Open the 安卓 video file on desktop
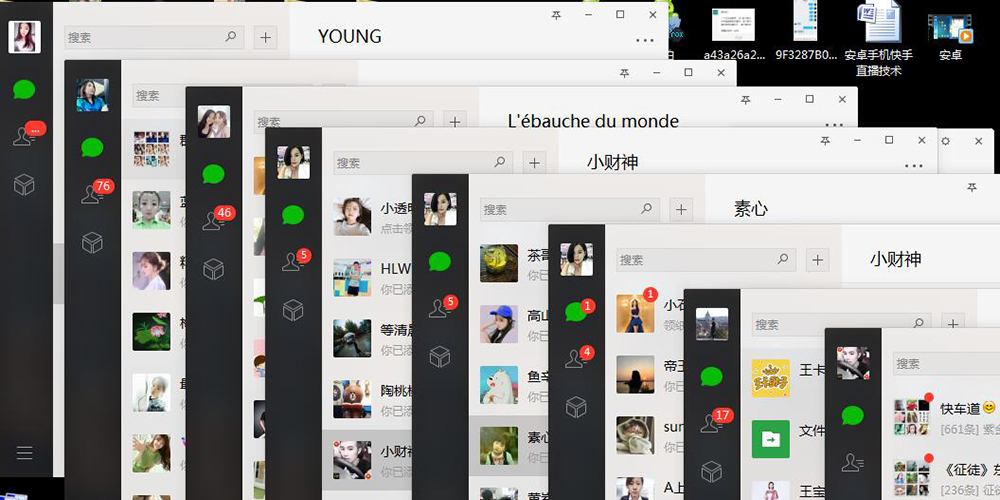Image resolution: width=1000 pixels, height=500 pixels. pyautogui.click(x=950, y=35)
